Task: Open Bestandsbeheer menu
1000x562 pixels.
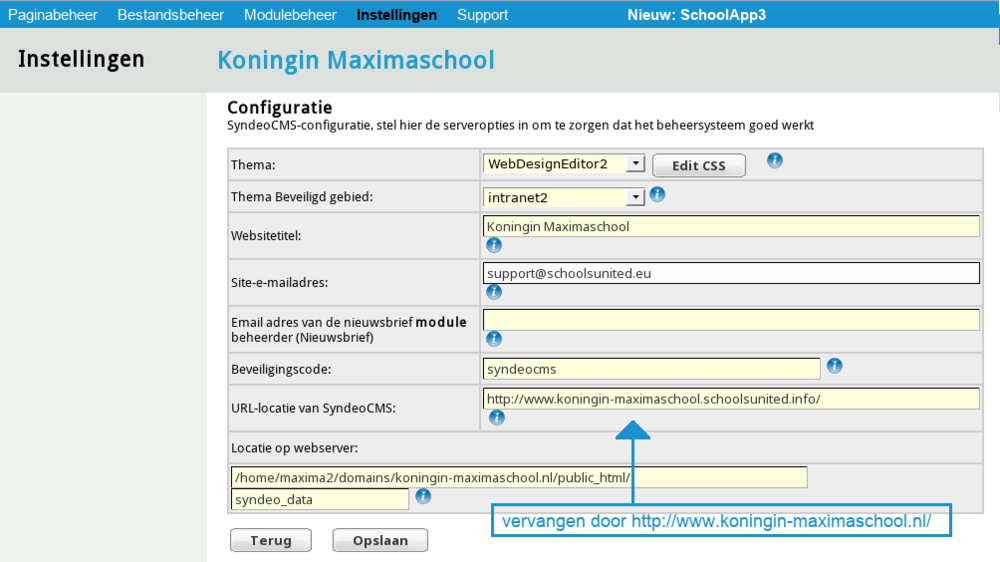Action: 170,15
